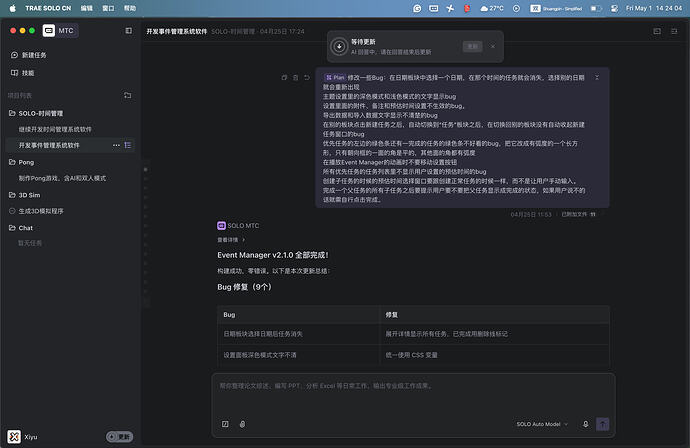Open the TRAE SOLO CN menu
690x448 pixels.
(48, 8)
